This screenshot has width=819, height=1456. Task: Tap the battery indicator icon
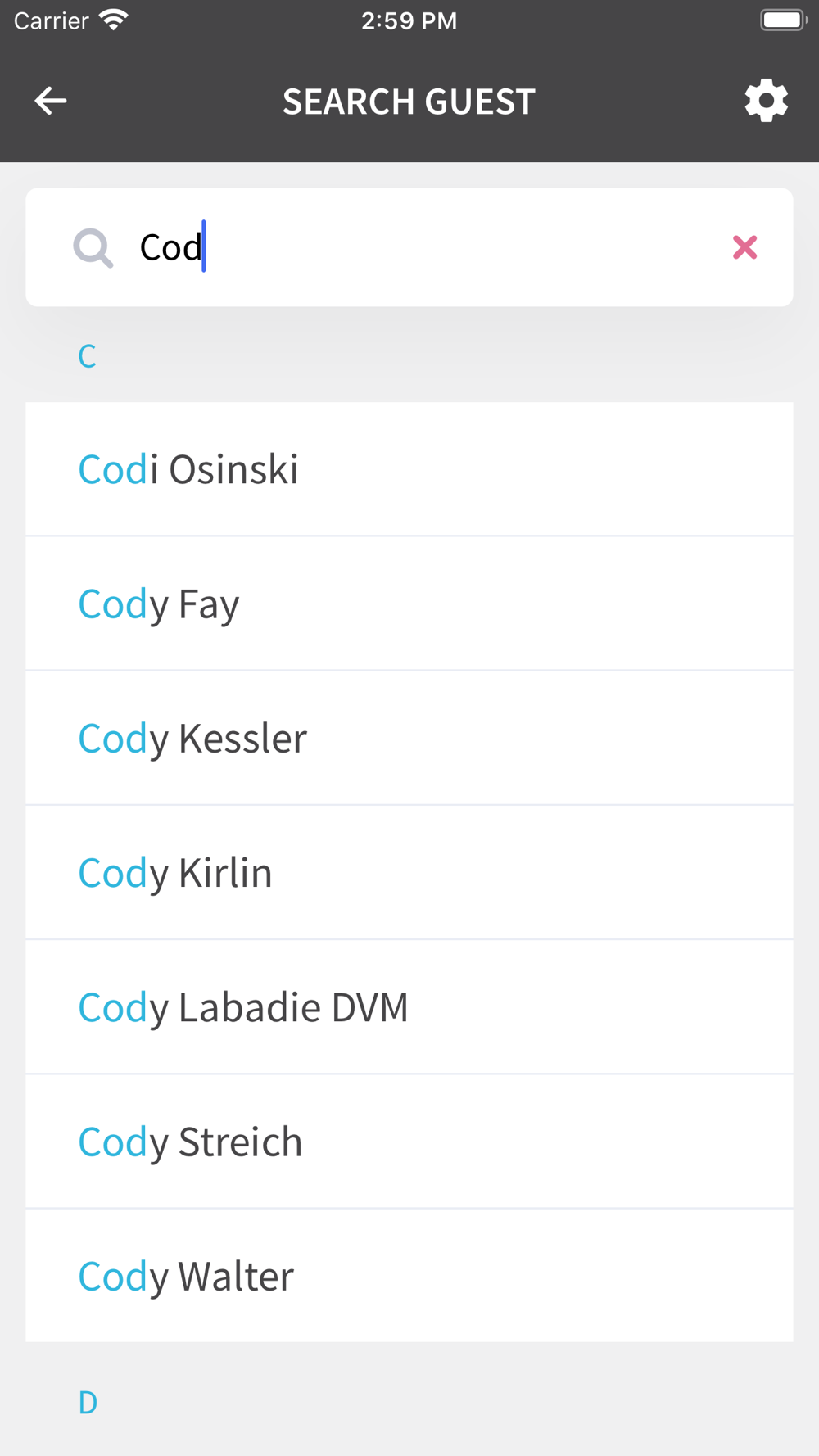click(x=784, y=20)
